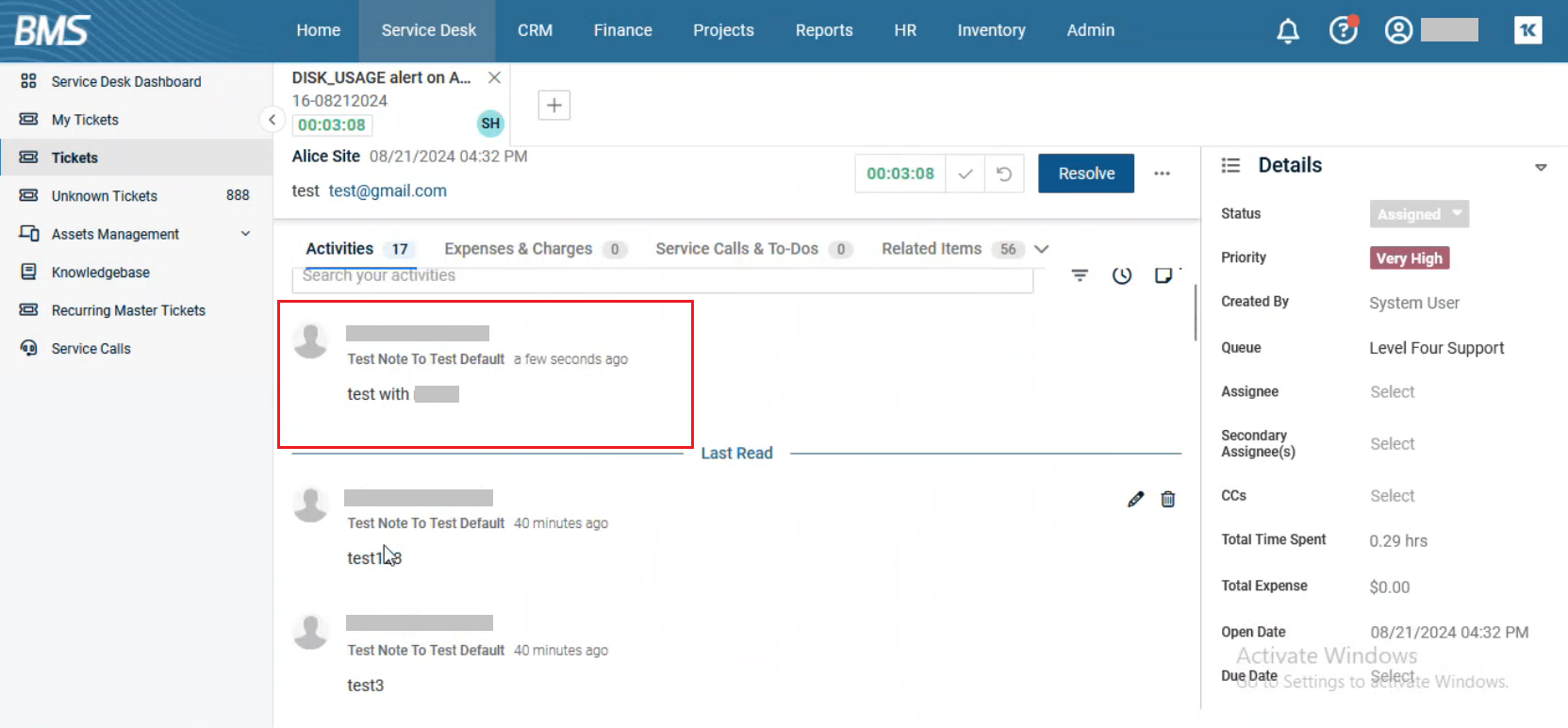This screenshot has width=1568, height=728.
Task: Click the Very High priority badge
Action: point(1409,258)
